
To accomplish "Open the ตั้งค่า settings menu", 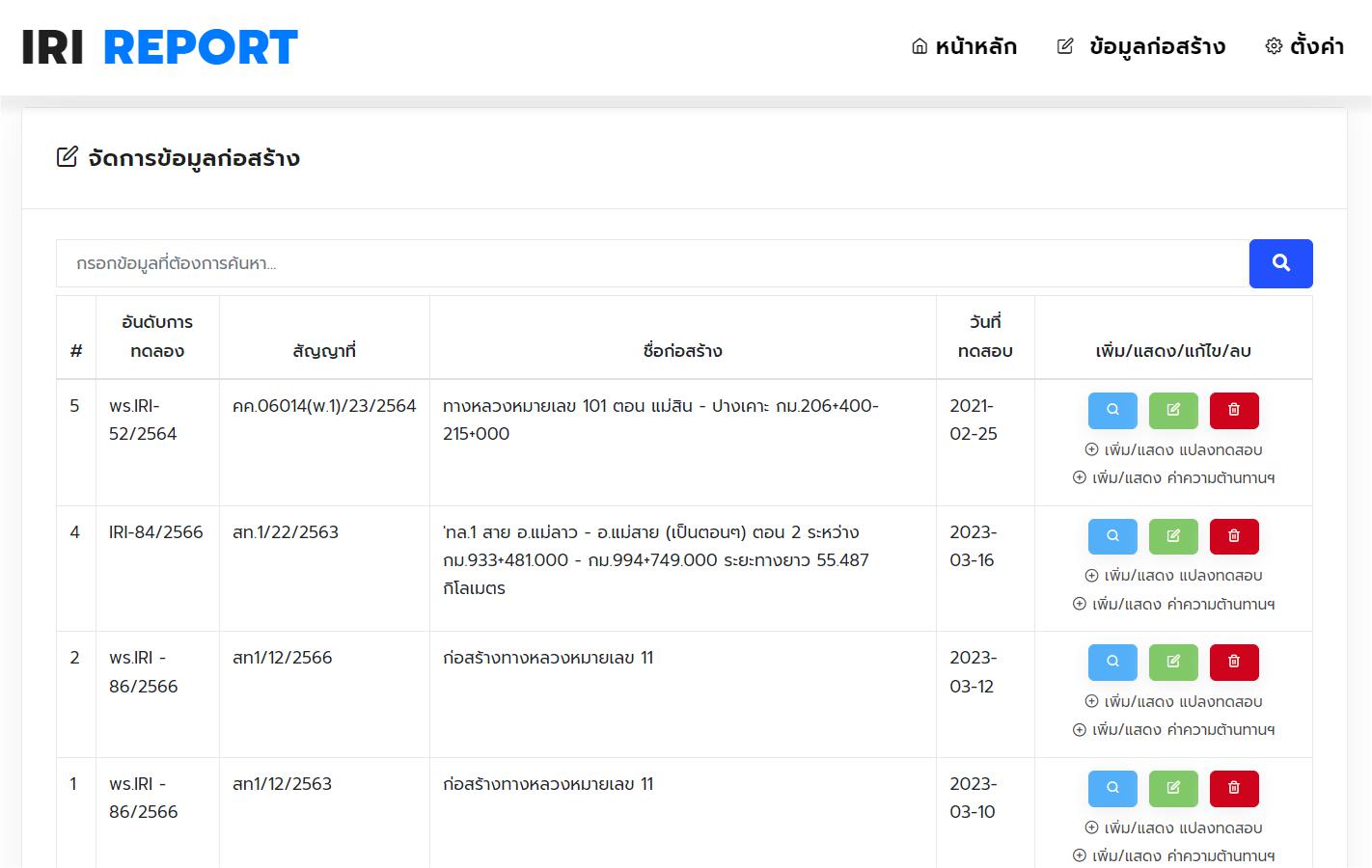I will point(1304,46).
